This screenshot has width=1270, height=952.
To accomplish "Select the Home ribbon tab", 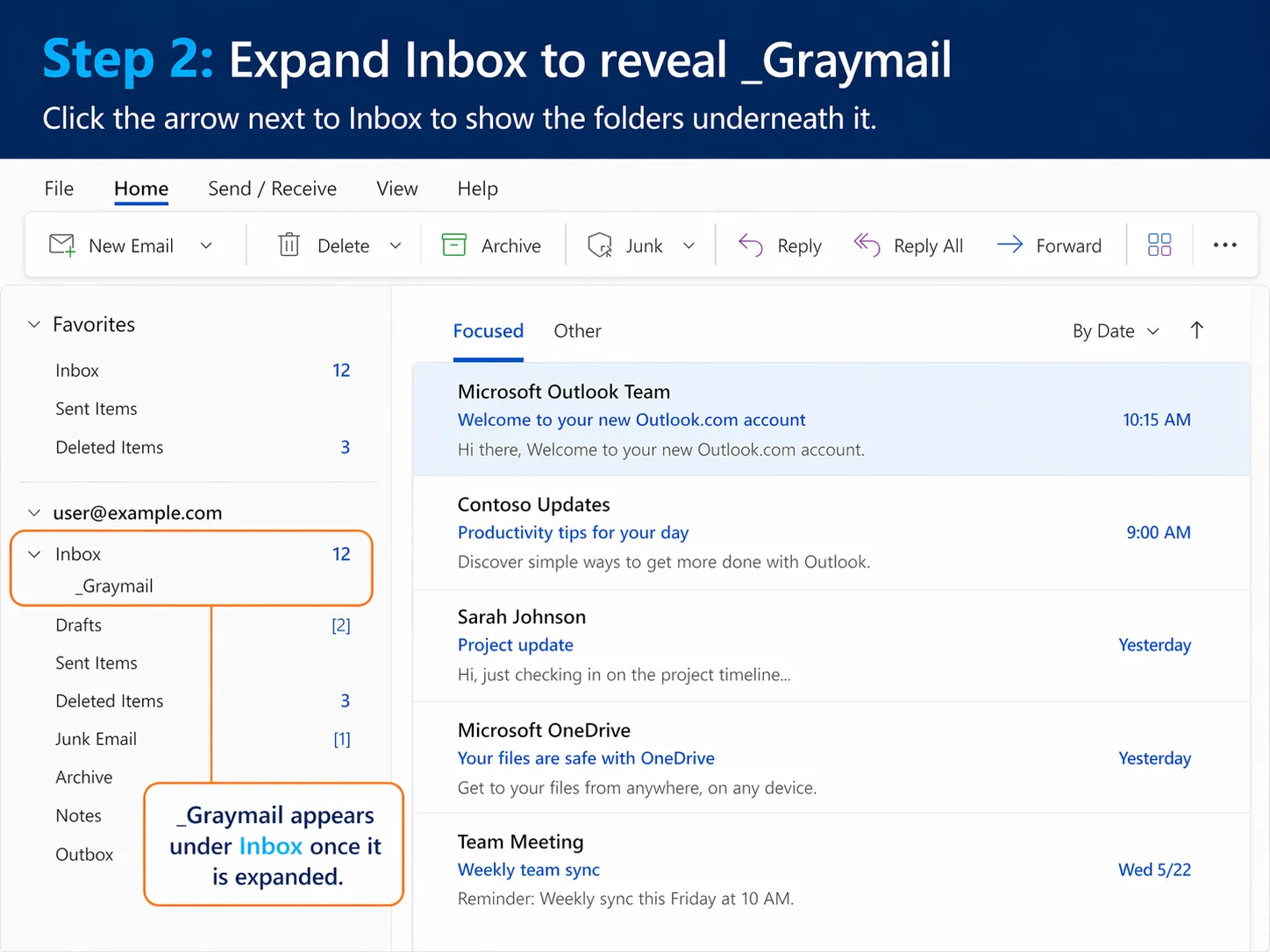I will point(141,188).
